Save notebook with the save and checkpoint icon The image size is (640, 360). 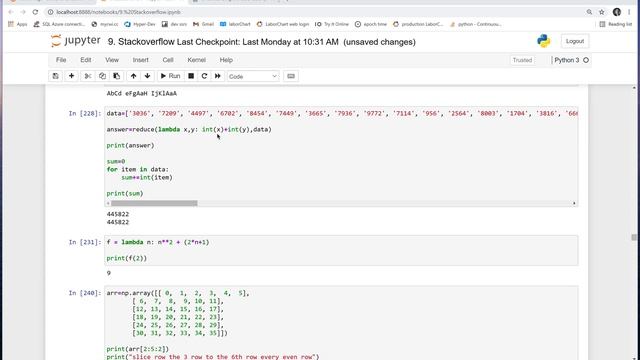(56, 76)
